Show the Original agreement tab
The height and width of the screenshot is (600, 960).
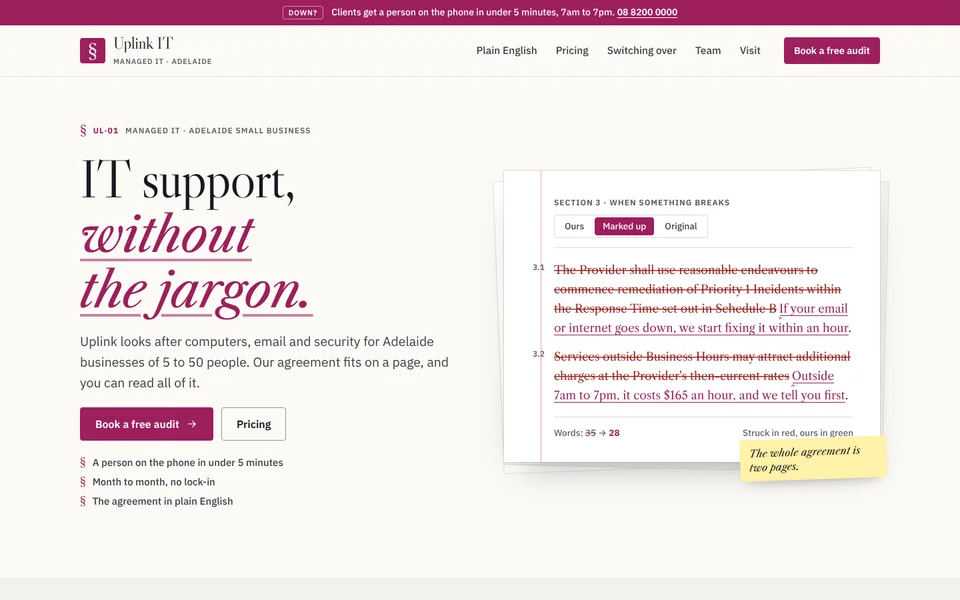coord(681,227)
